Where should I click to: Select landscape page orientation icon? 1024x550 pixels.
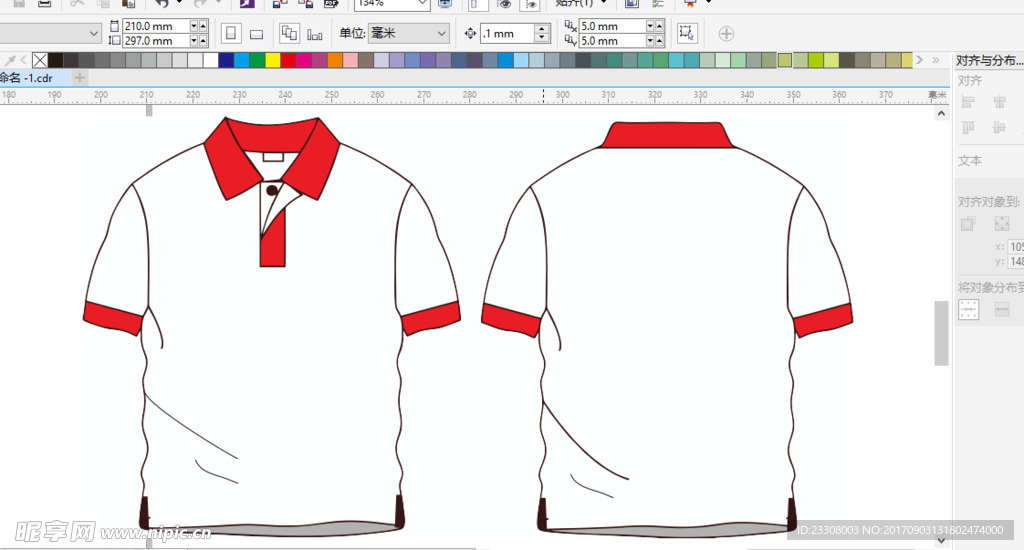tap(256, 33)
